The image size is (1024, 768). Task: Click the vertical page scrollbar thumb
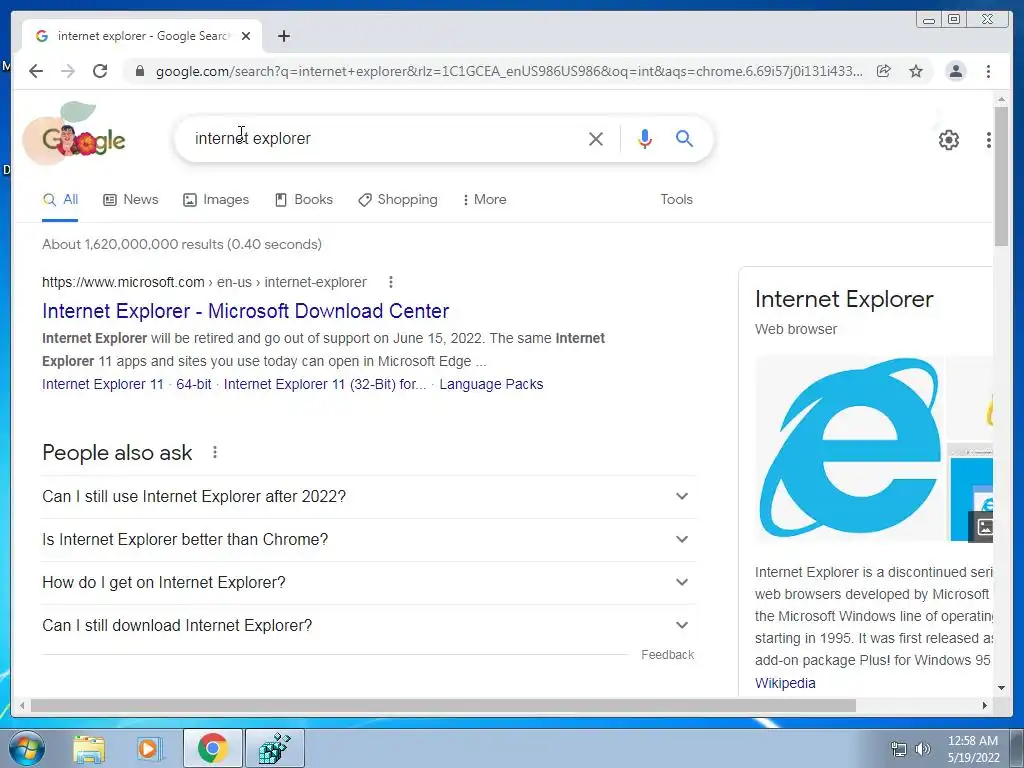click(x=1001, y=176)
